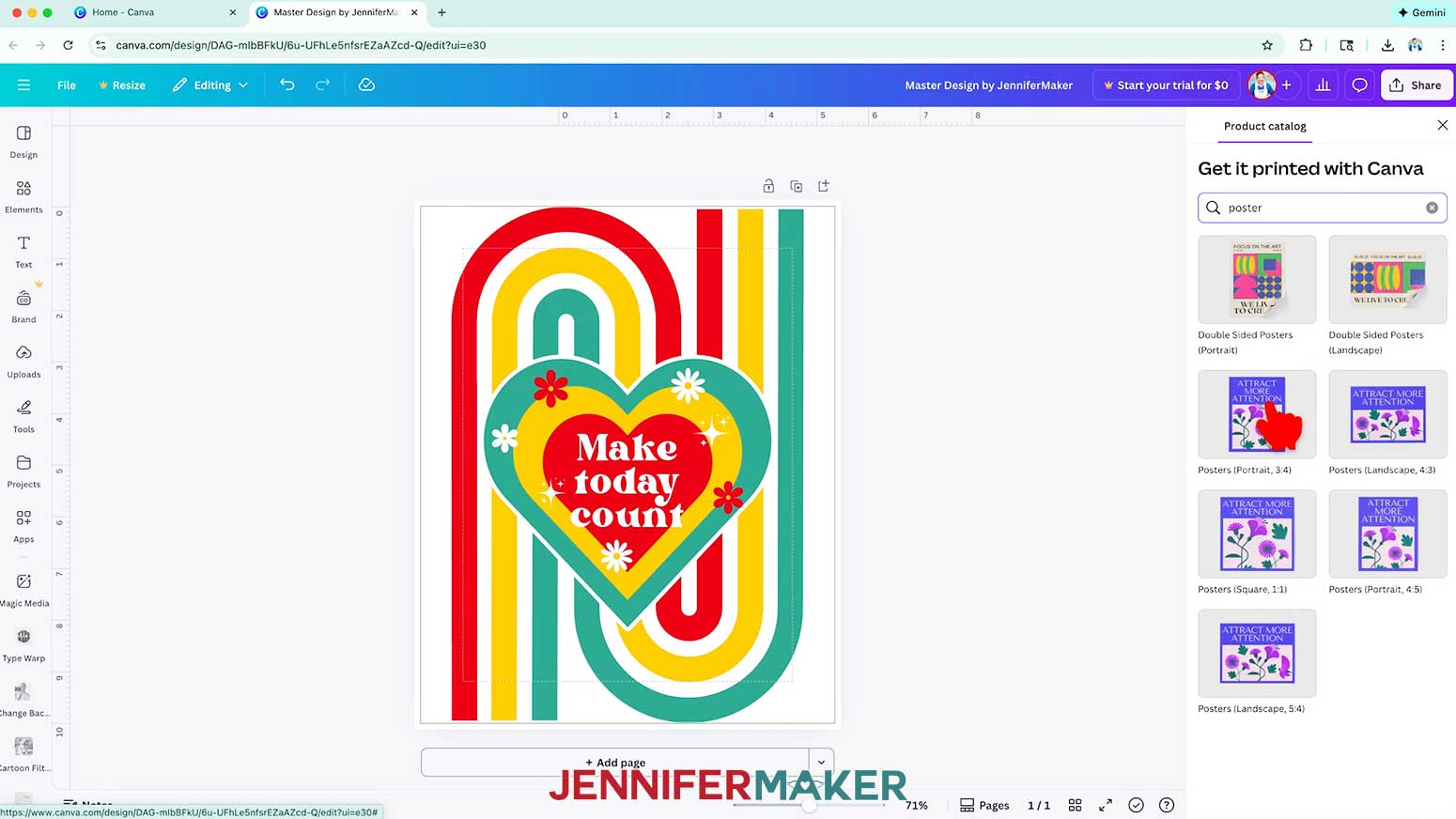1456x819 pixels.
Task: Expand the Add page options arrow
Action: (x=822, y=762)
